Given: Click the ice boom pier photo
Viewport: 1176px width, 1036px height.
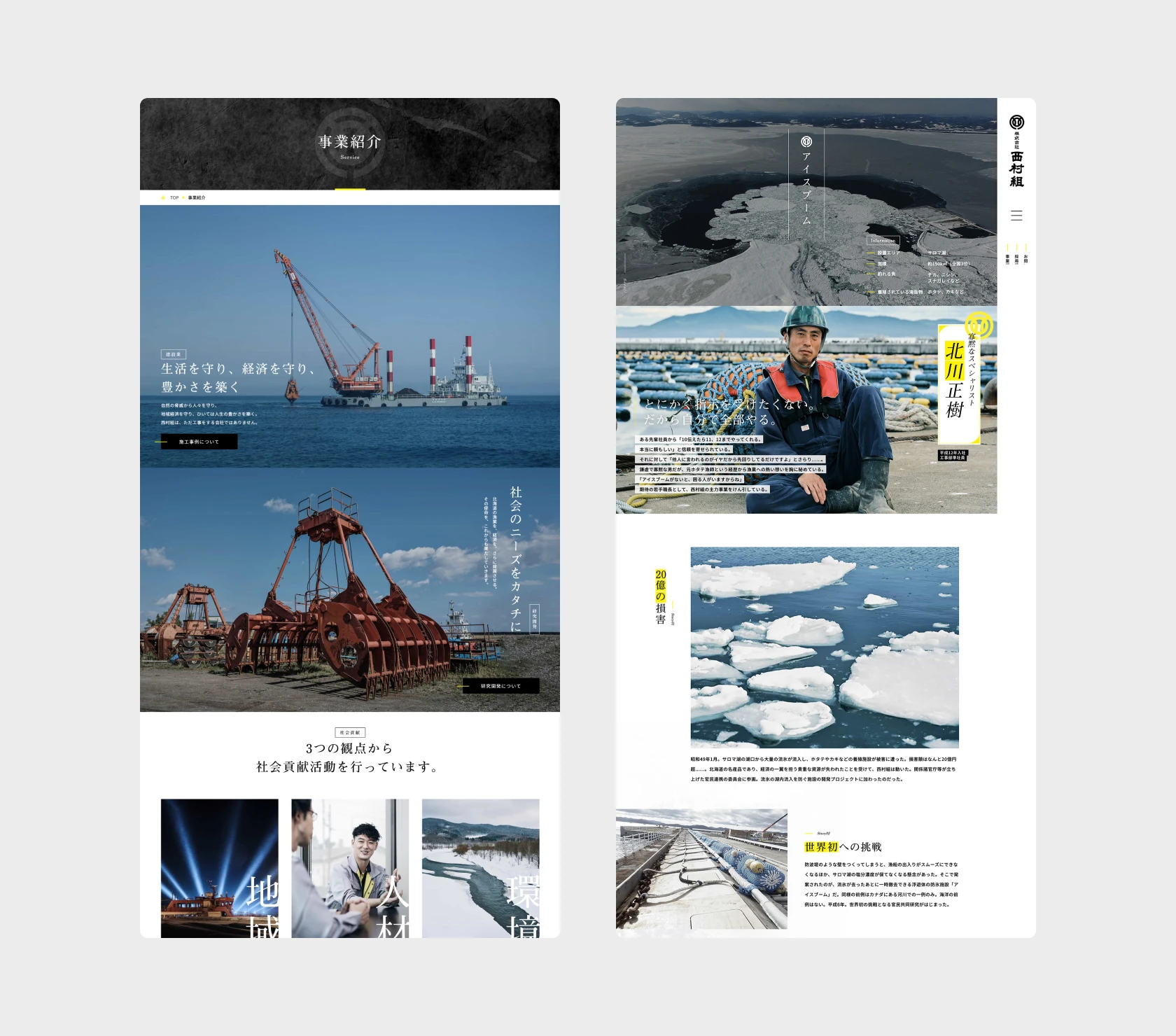Looking at the screenshot, I should click(701, 869).
